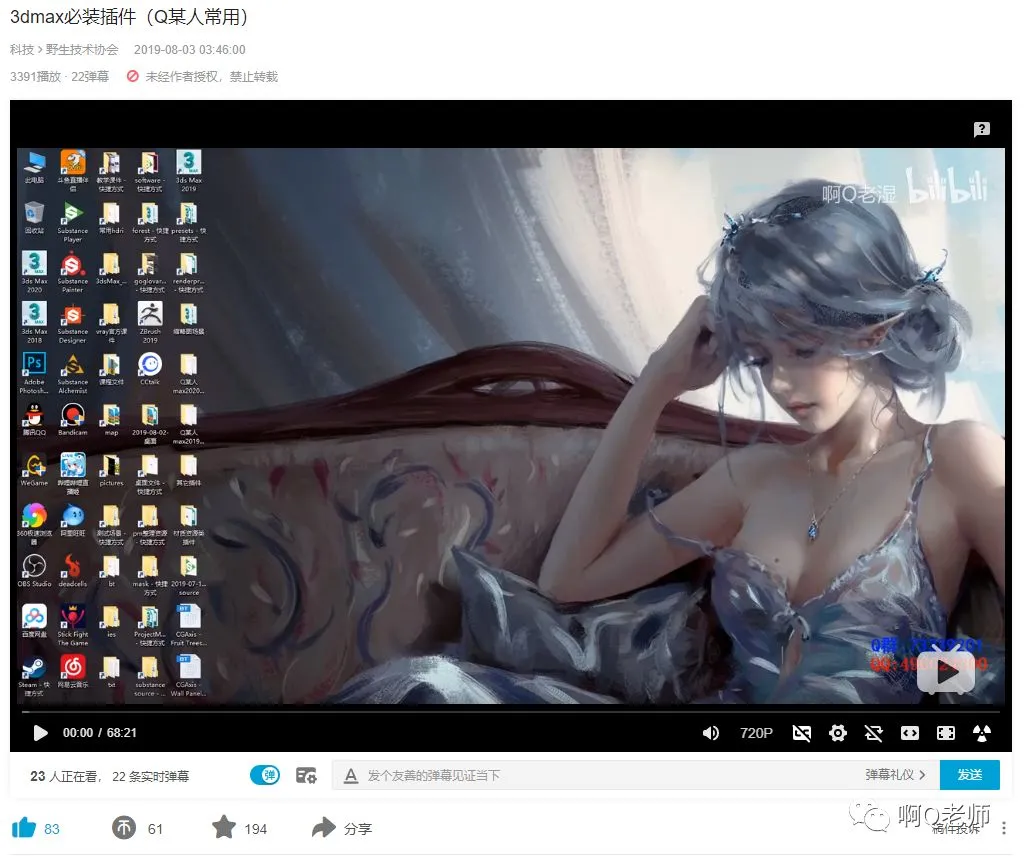
Task: Click the 3ds Max 2019 desktop icon
Action: coord(189,170)
